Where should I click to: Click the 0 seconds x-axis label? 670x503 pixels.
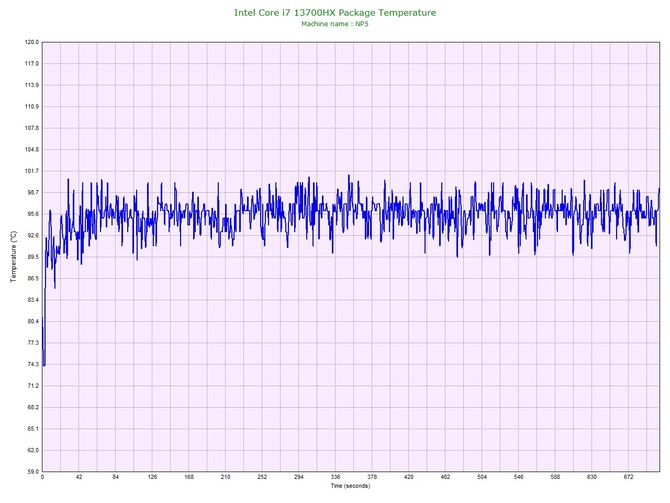[42, 477]
